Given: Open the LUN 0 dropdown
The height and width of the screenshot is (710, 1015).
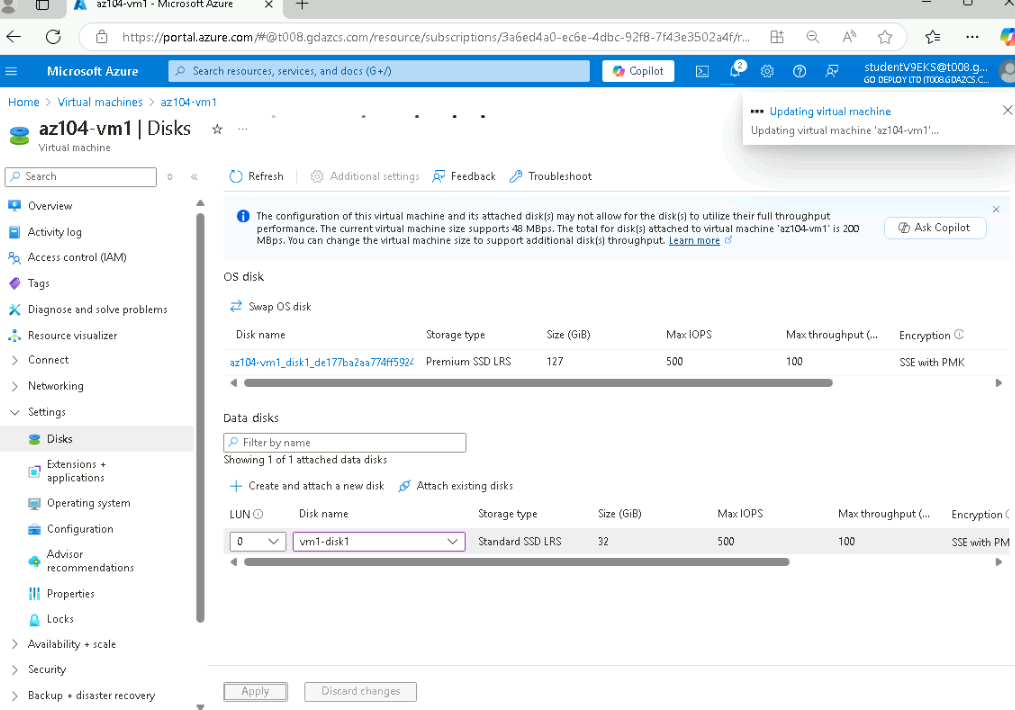Looking at the screenshot, I should [x=258, y=541].
